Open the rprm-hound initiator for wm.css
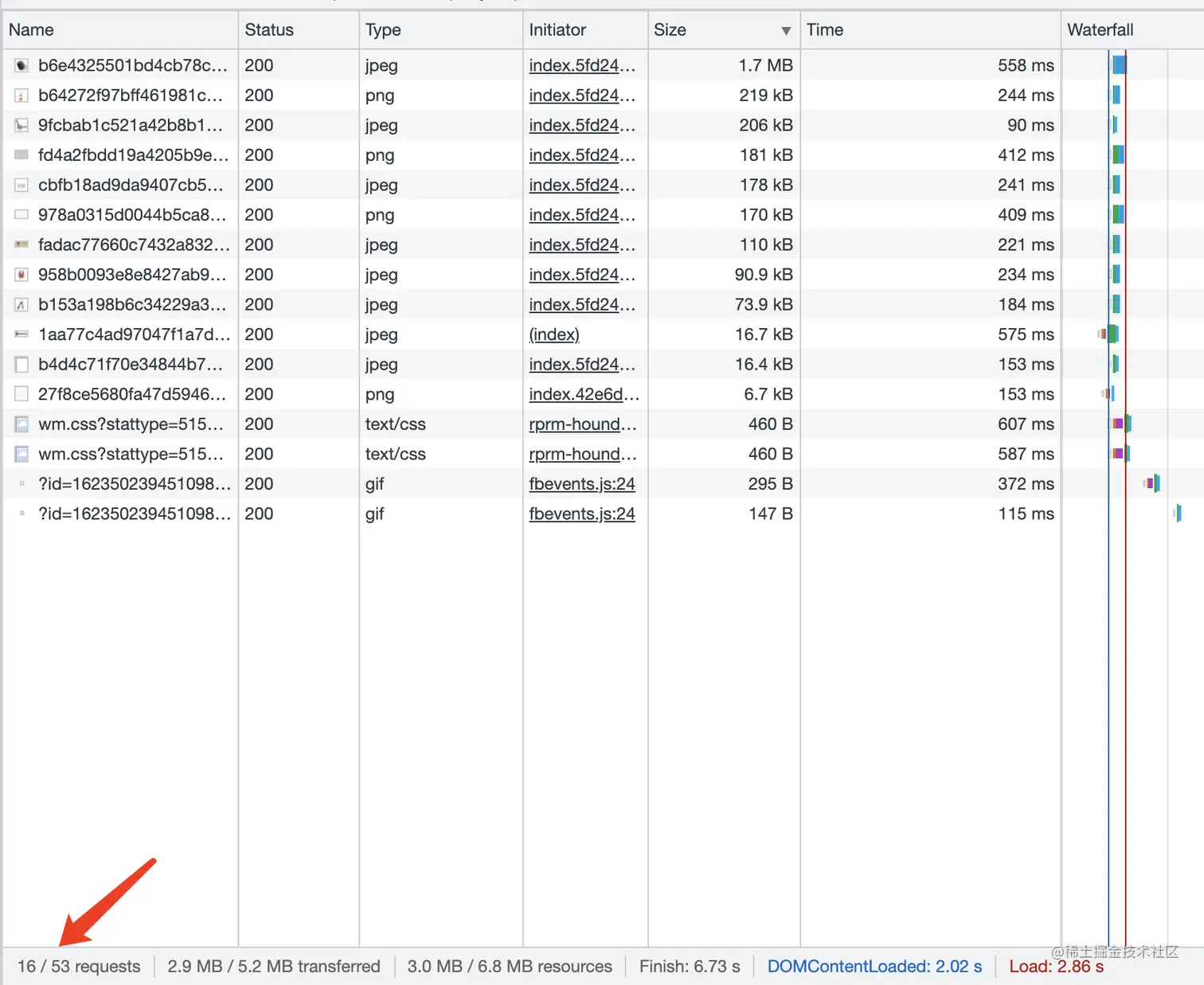This screenshot has width=1204, height=985. (x=584, y=424)
